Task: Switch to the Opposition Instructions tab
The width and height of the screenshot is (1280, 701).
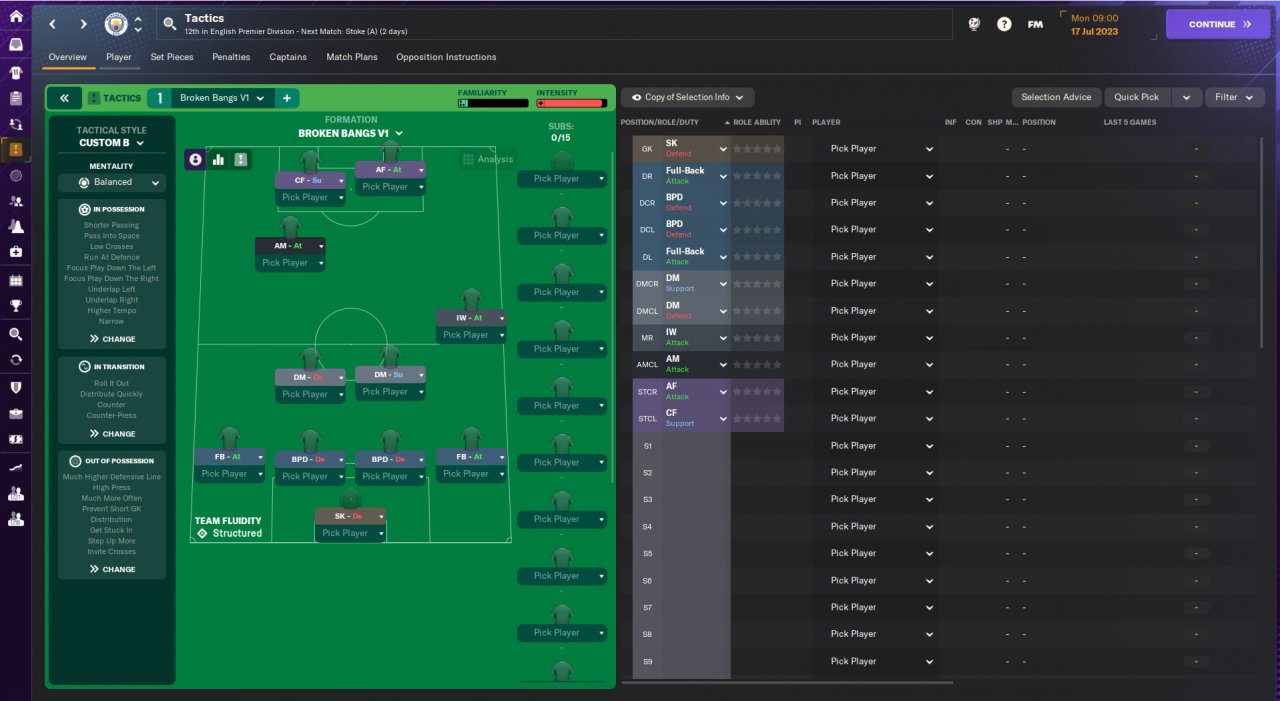Action: point(446,57)
